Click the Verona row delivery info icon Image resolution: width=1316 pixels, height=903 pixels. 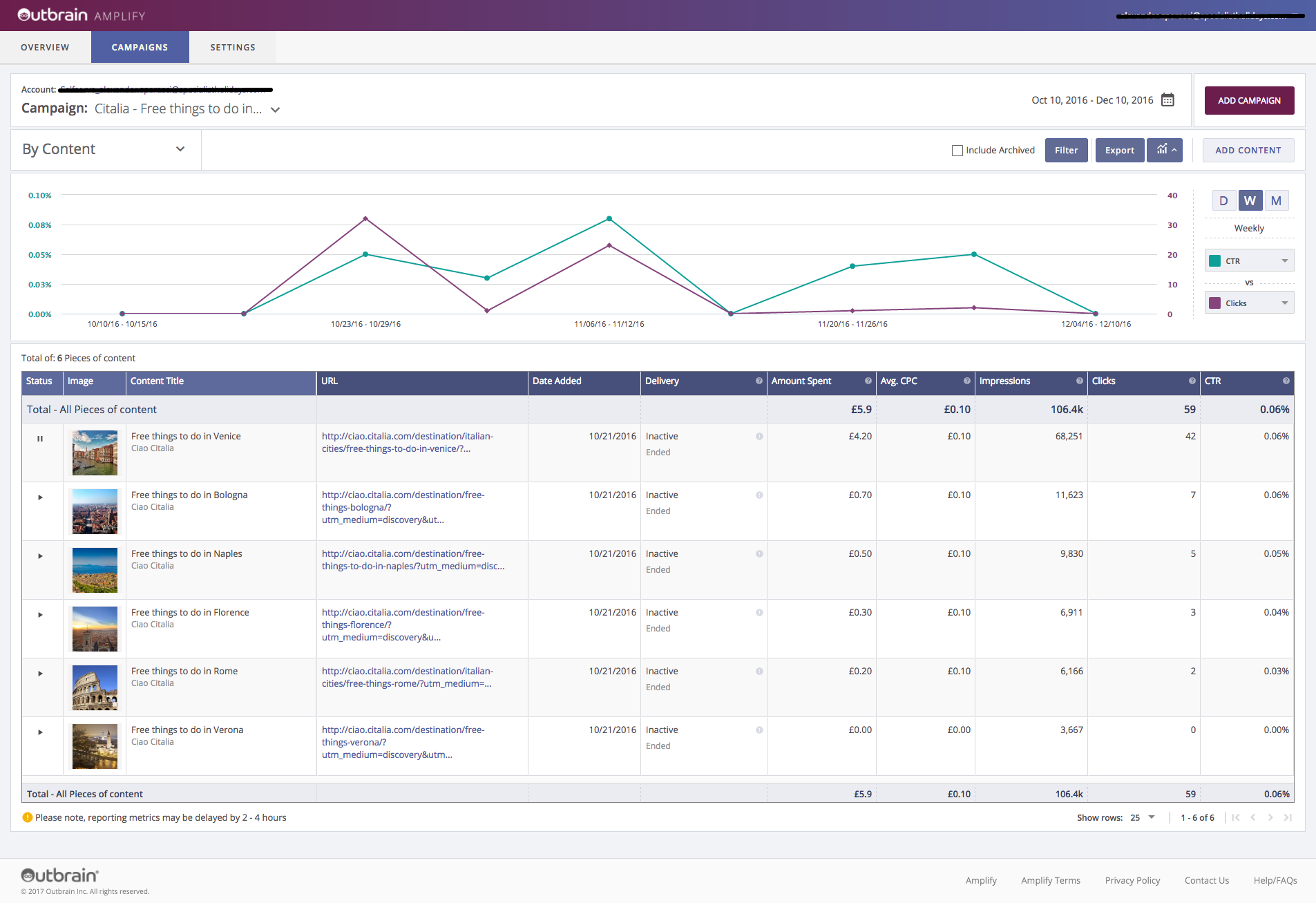click(x=759, y=730)
